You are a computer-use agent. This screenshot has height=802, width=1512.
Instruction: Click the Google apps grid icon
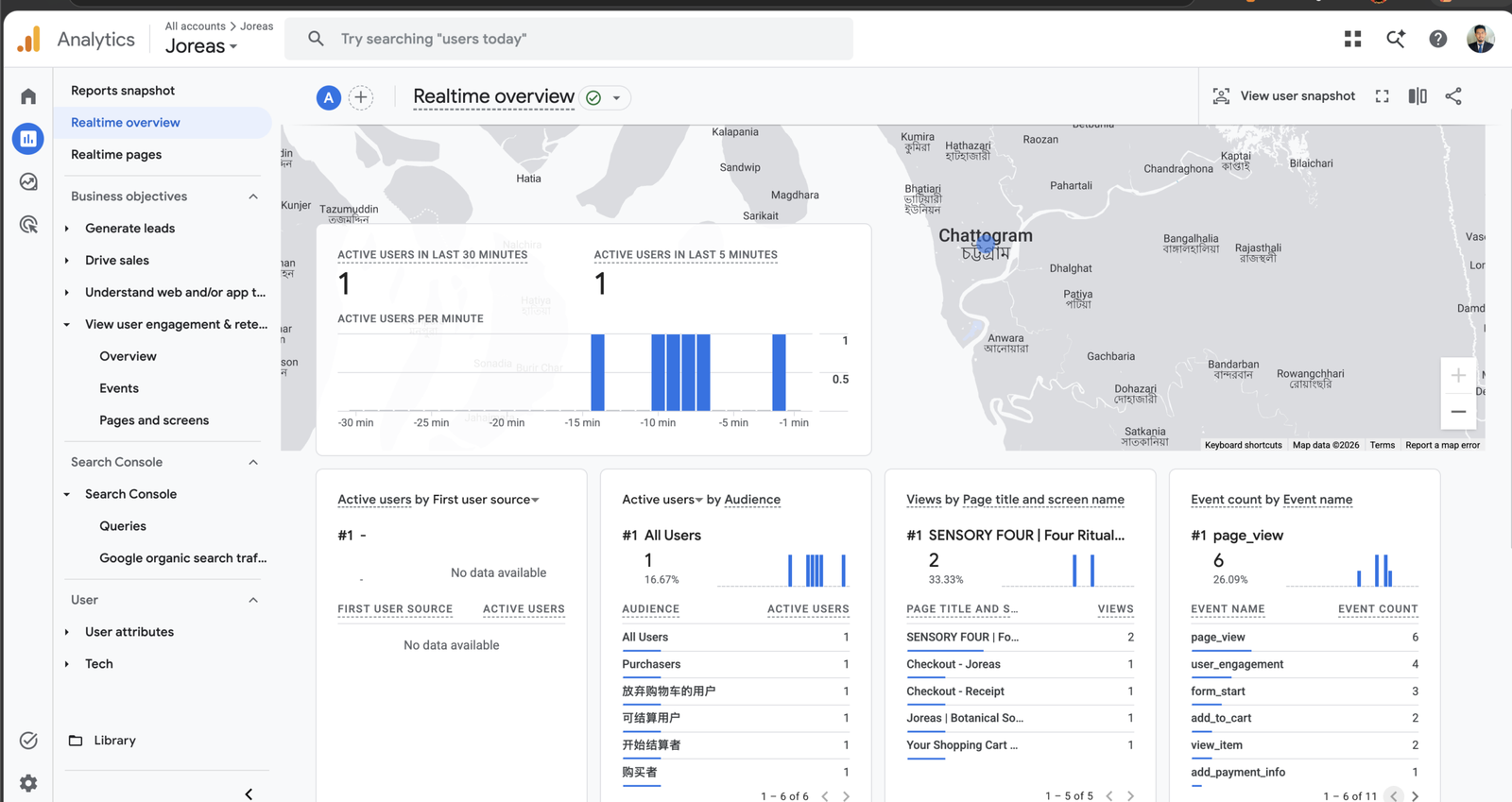[1353, 39]
